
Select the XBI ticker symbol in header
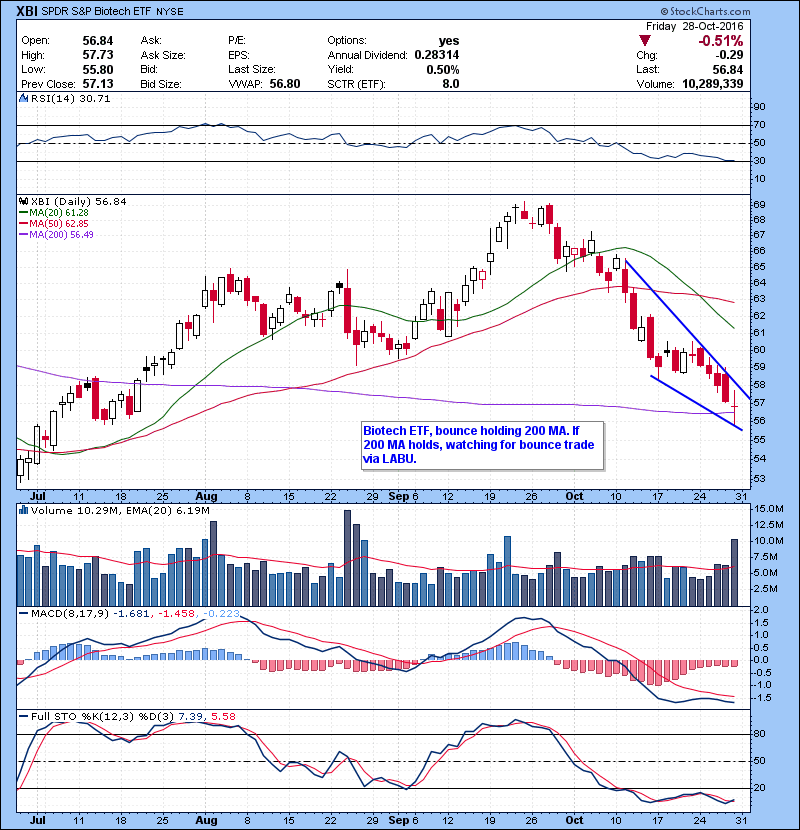pos(26,11)
